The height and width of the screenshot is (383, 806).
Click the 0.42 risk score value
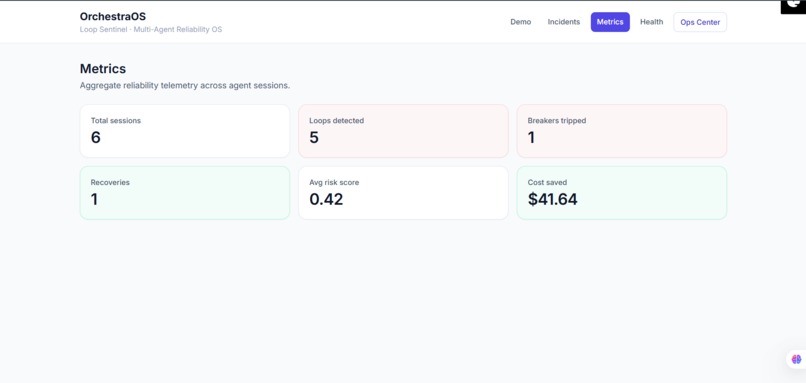(326, 199)
